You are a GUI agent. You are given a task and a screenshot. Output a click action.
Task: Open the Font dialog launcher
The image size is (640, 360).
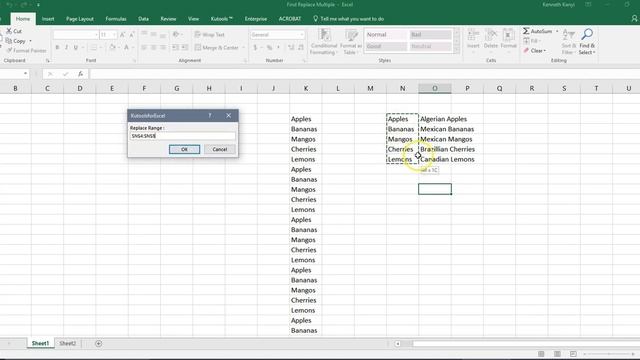click(134, 61)
